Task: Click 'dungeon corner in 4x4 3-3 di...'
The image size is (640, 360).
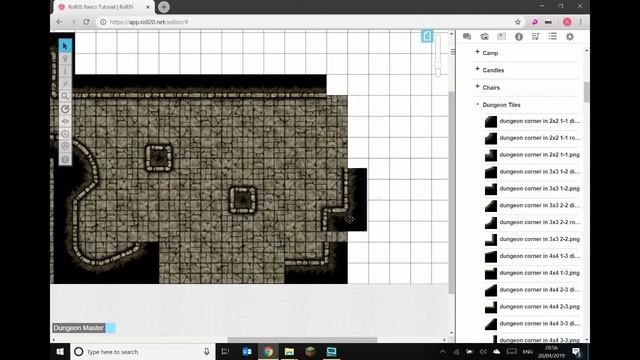Action: click(x=540, y=324)
